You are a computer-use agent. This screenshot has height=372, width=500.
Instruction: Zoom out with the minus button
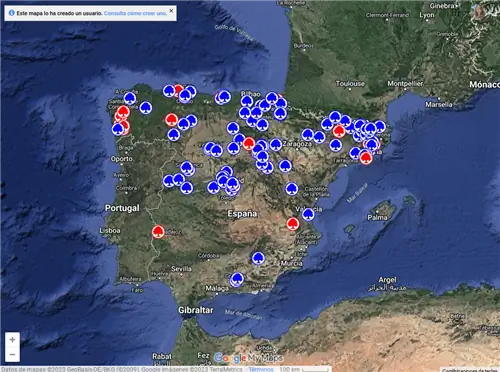click(x=12, y=354)
